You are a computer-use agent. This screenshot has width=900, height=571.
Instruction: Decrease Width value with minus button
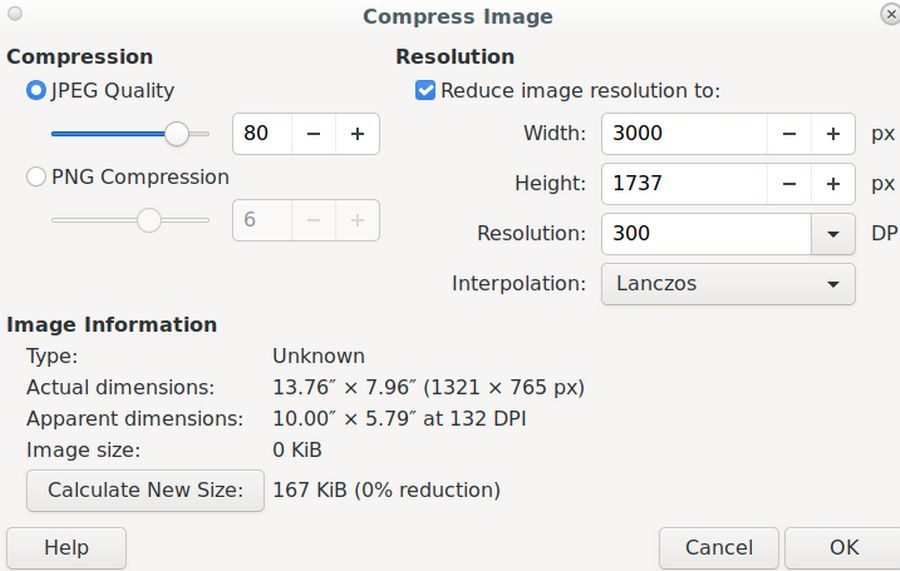point(790,134)
